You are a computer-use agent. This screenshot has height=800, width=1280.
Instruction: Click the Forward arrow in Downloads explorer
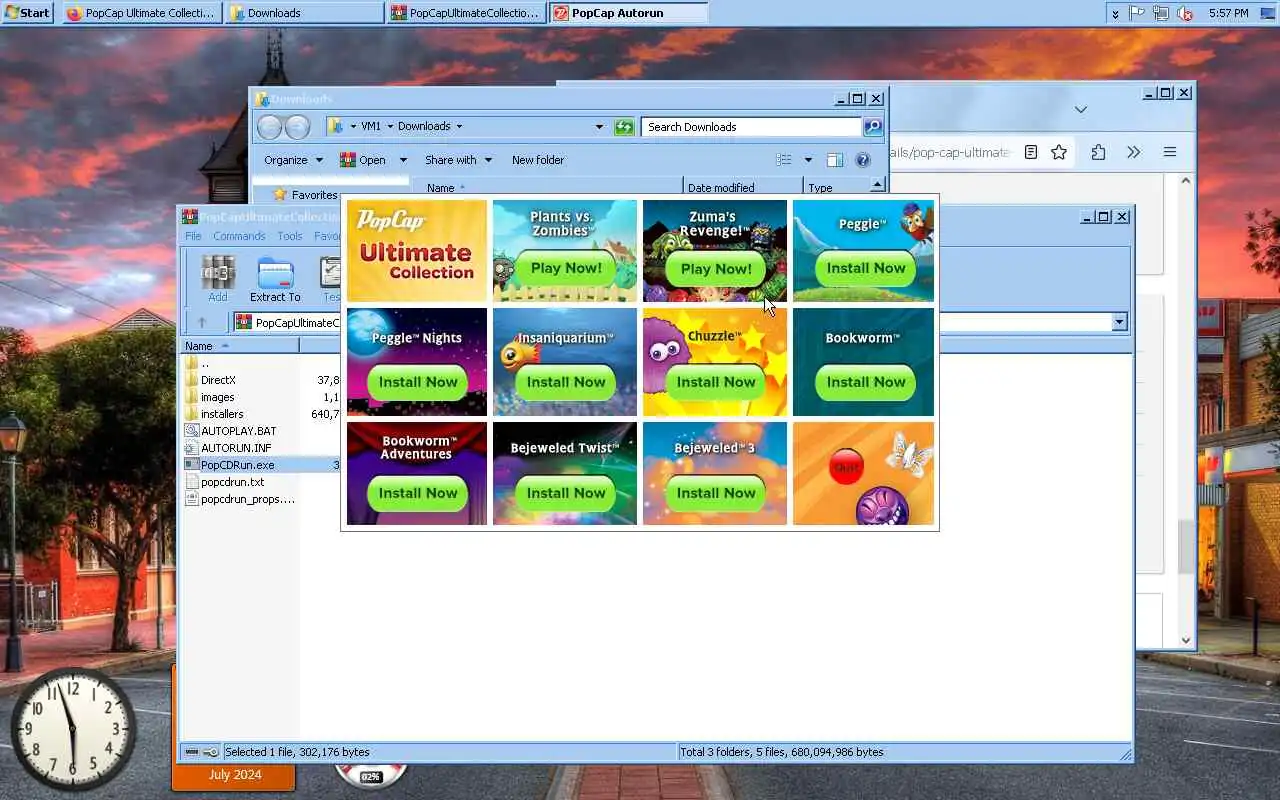coord(297,127)
